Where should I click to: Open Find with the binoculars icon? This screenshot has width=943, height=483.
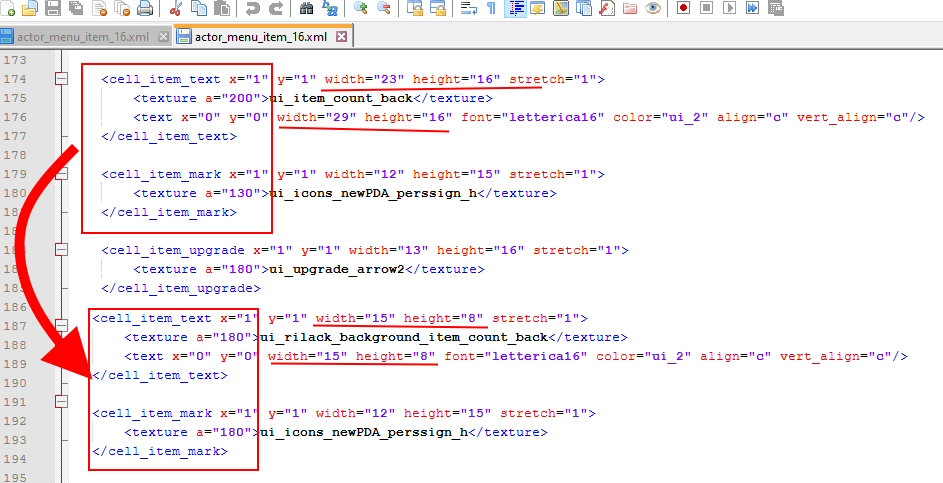[307, 8]
